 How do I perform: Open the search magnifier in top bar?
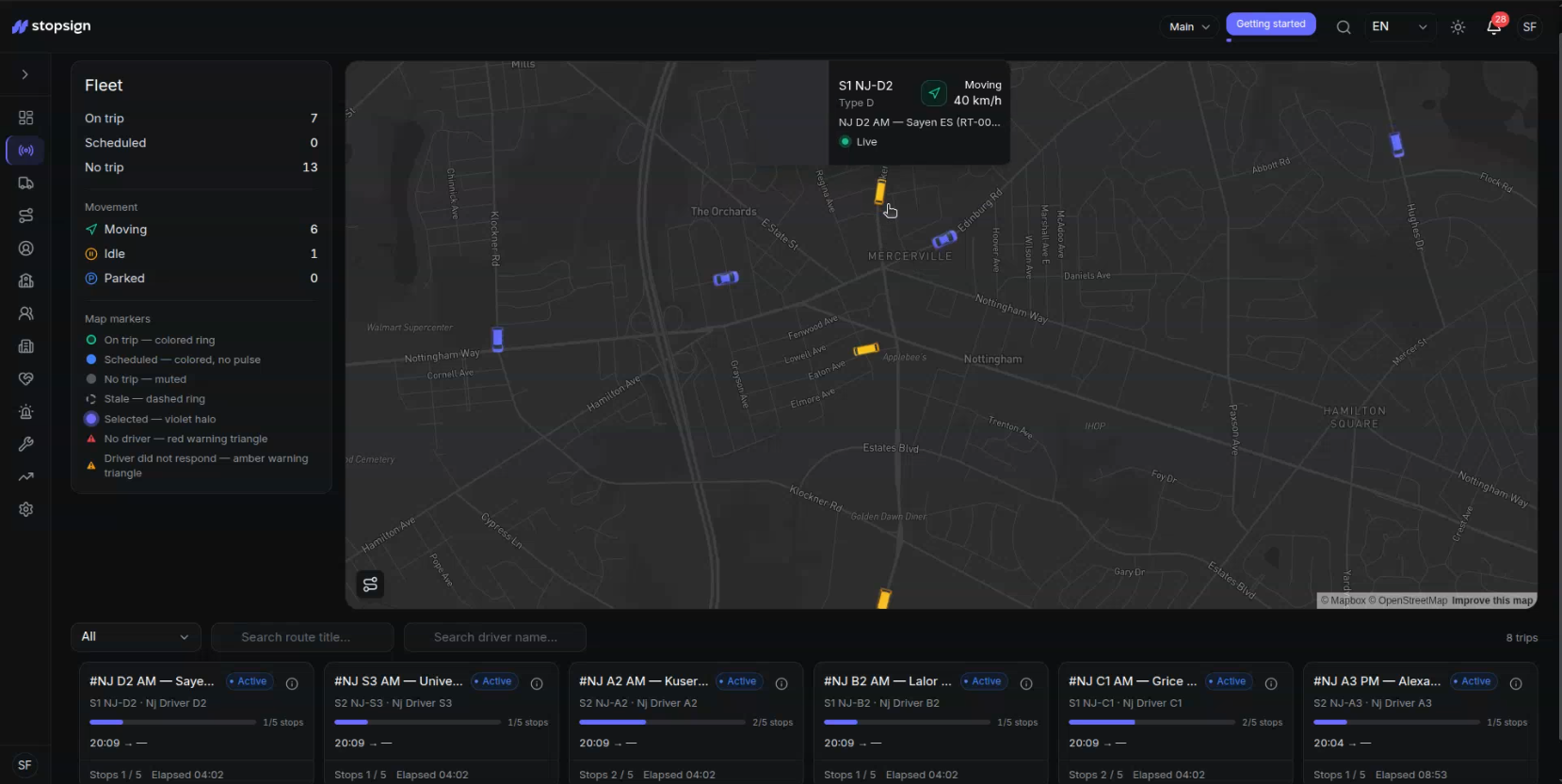(1344, 27)
